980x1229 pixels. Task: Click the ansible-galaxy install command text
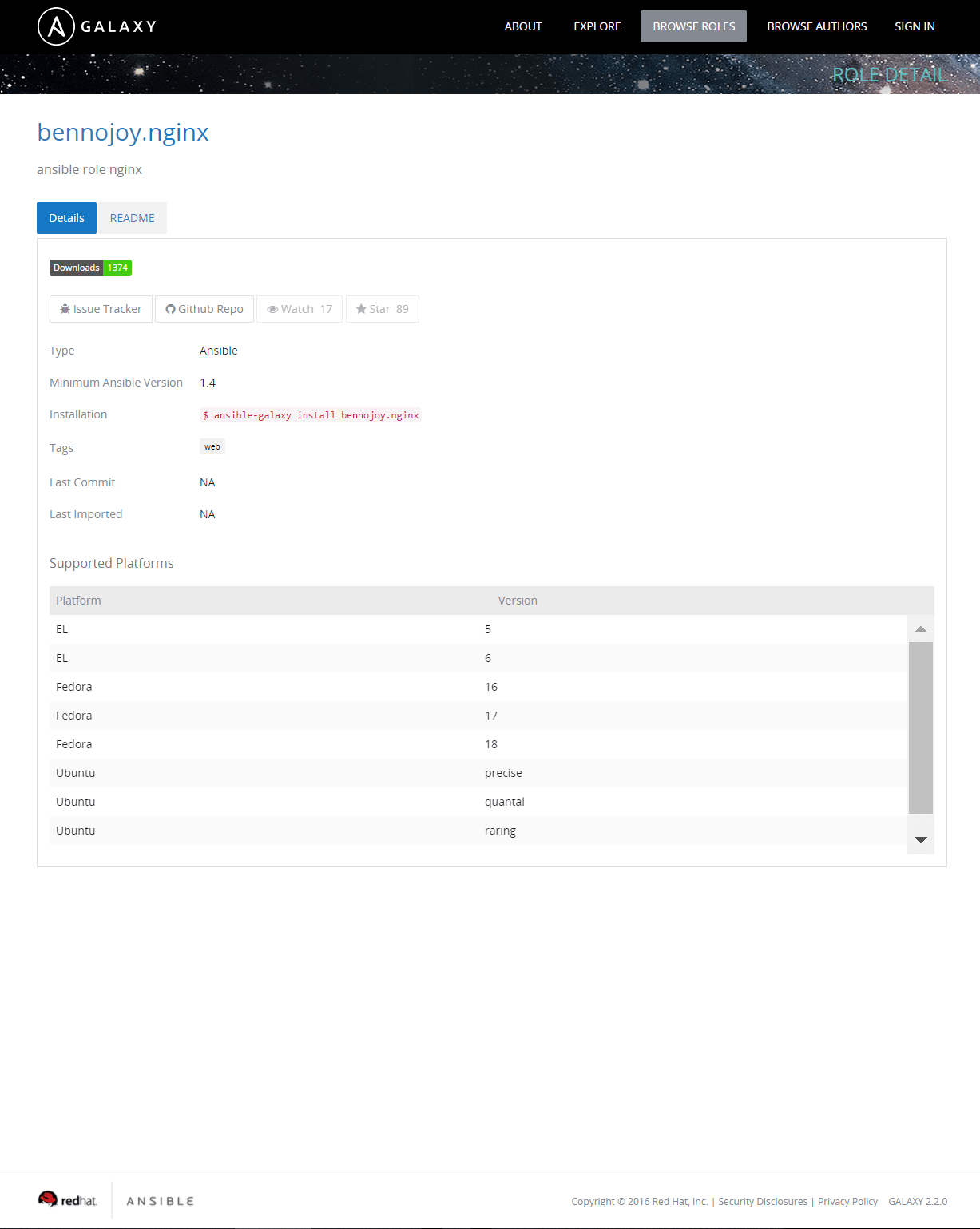[311, 415]
